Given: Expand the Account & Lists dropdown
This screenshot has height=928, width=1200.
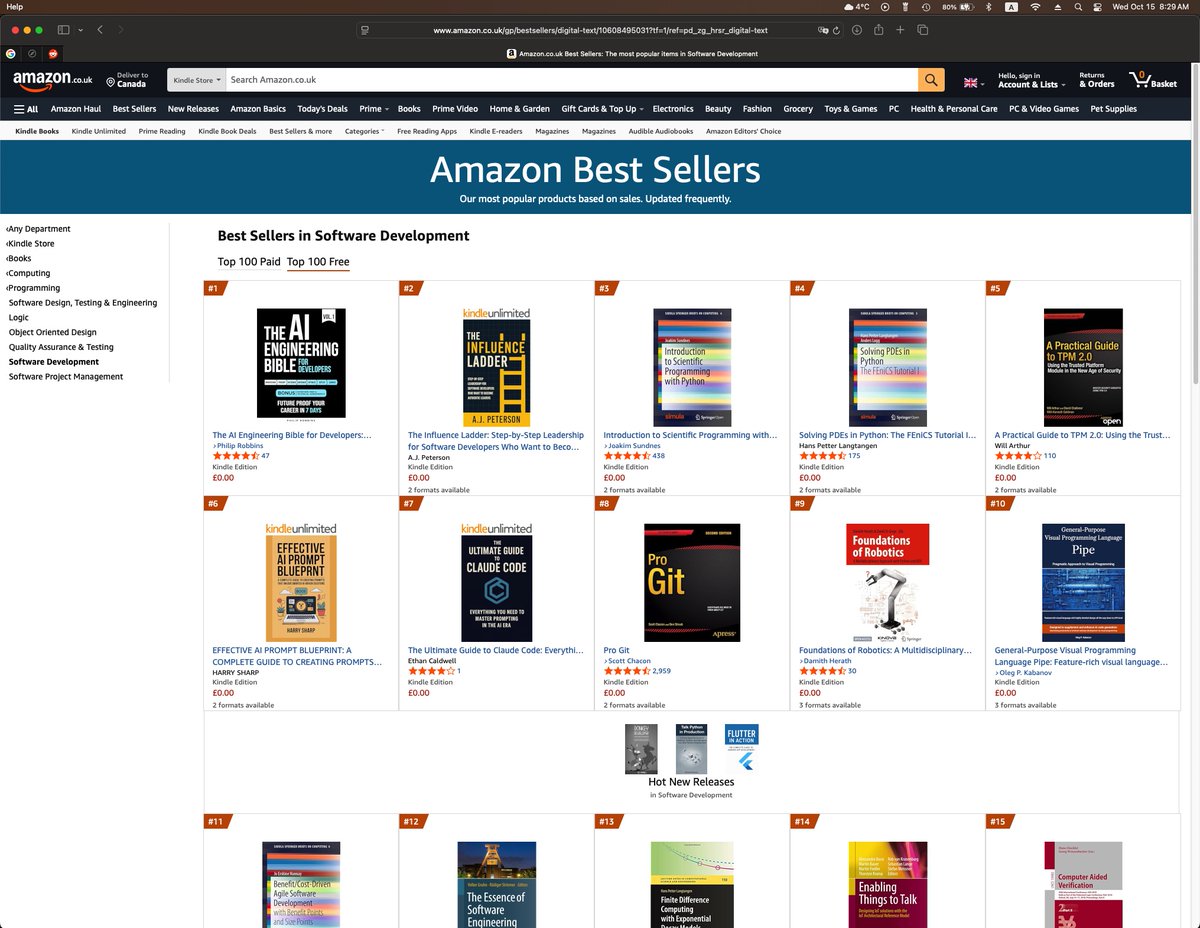Looking at the screenshot, I should pyautogui.click(x=1030, y=80).
